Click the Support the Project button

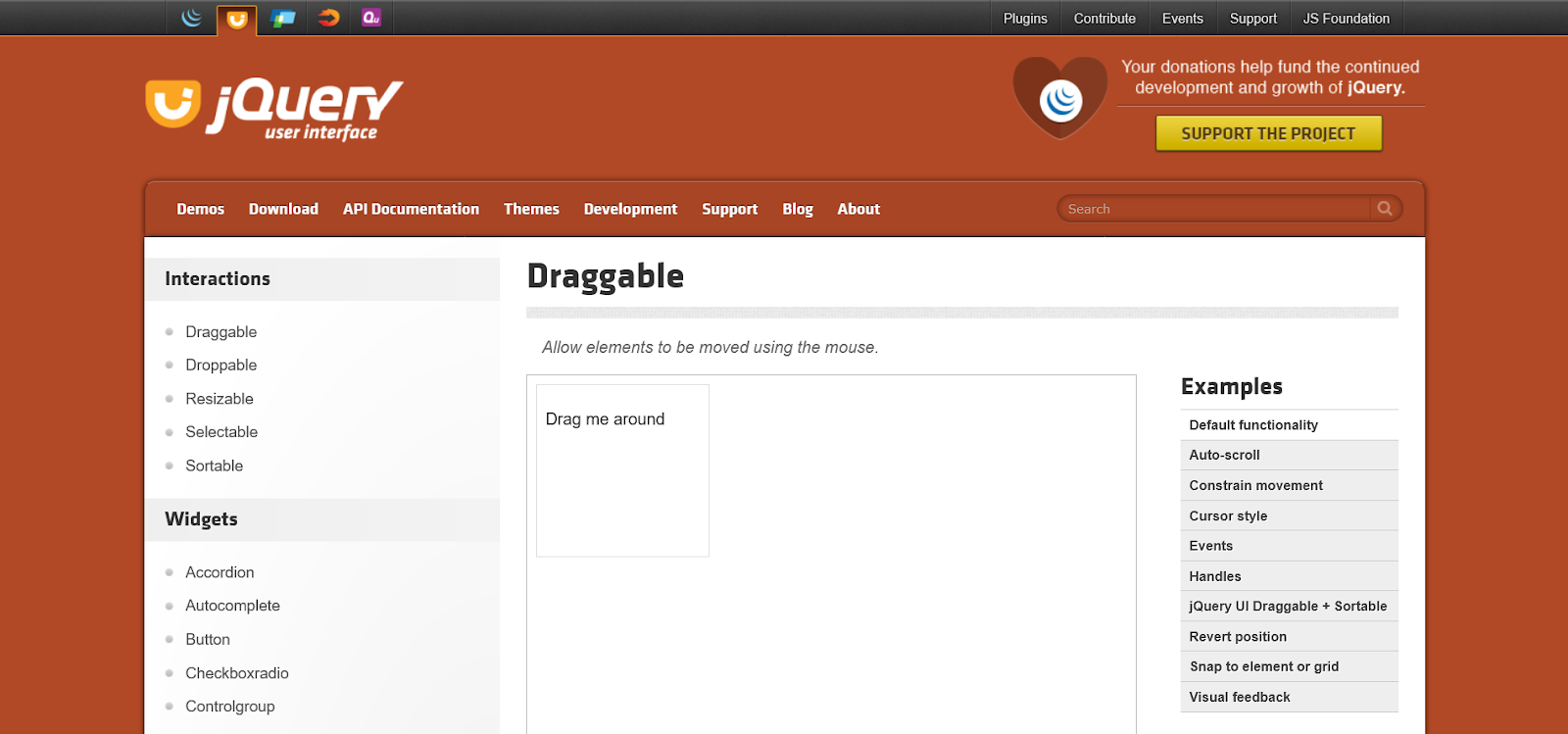coord(1269,133)
